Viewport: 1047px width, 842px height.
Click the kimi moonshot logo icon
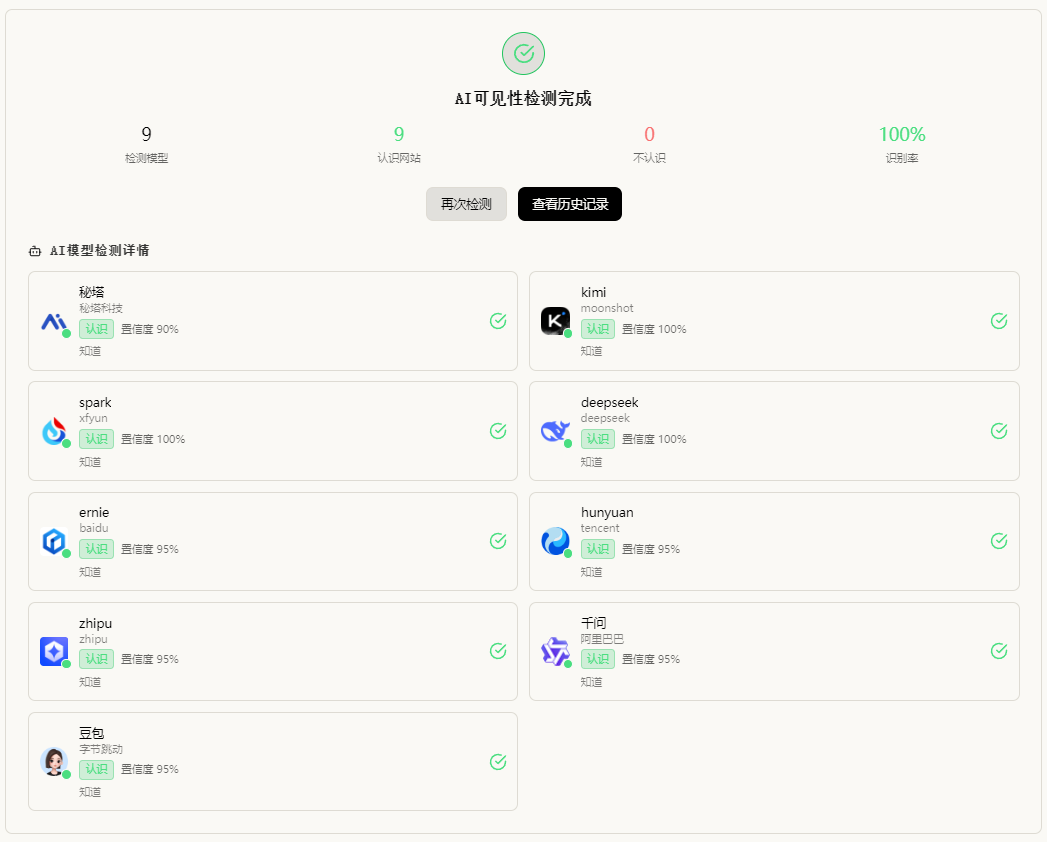[555, 321]
